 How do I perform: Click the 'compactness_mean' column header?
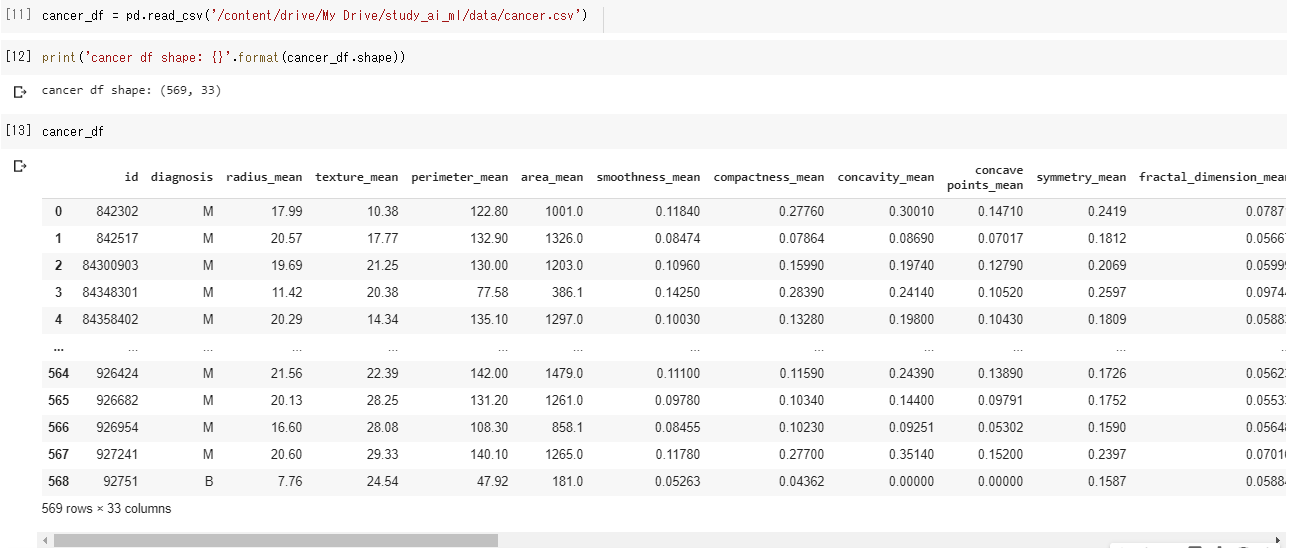769,177
